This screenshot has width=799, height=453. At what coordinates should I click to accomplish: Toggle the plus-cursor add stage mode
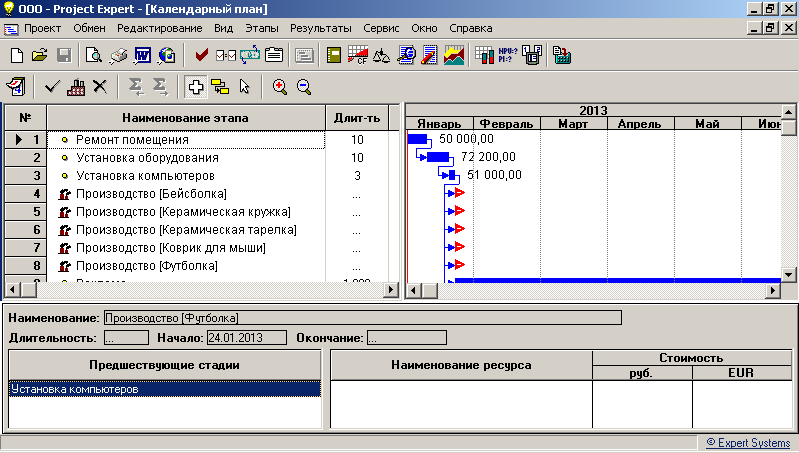tap(196, 87)
